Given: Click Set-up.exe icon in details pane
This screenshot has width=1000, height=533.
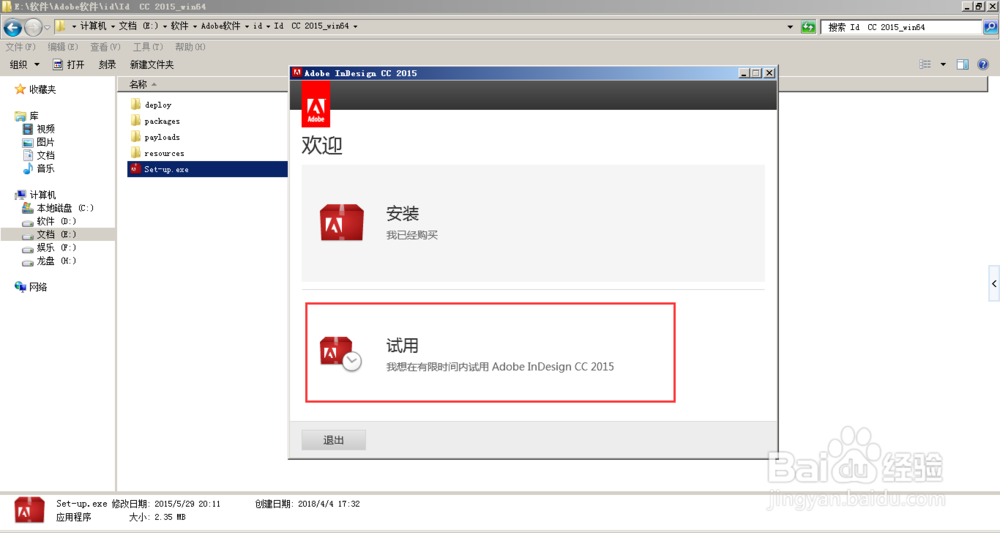Looking at the screenshot, I should pyautogui.click(x=29, y=511).
